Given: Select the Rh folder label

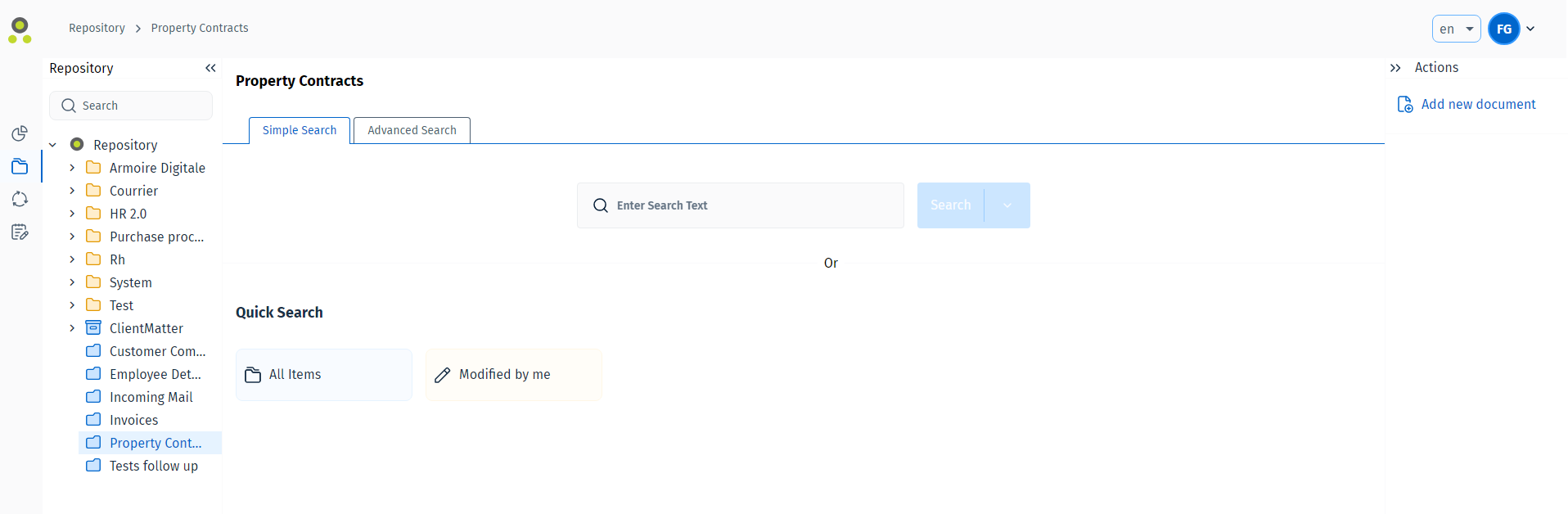Looking at the screenshot, I should (118, 259).
